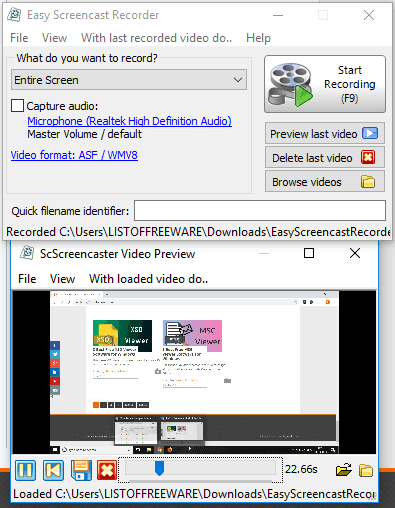Screen dimensions: 395x508
Task: Click the Easy Screencast Recorder title icon
Action: click(x=15, y=15)
